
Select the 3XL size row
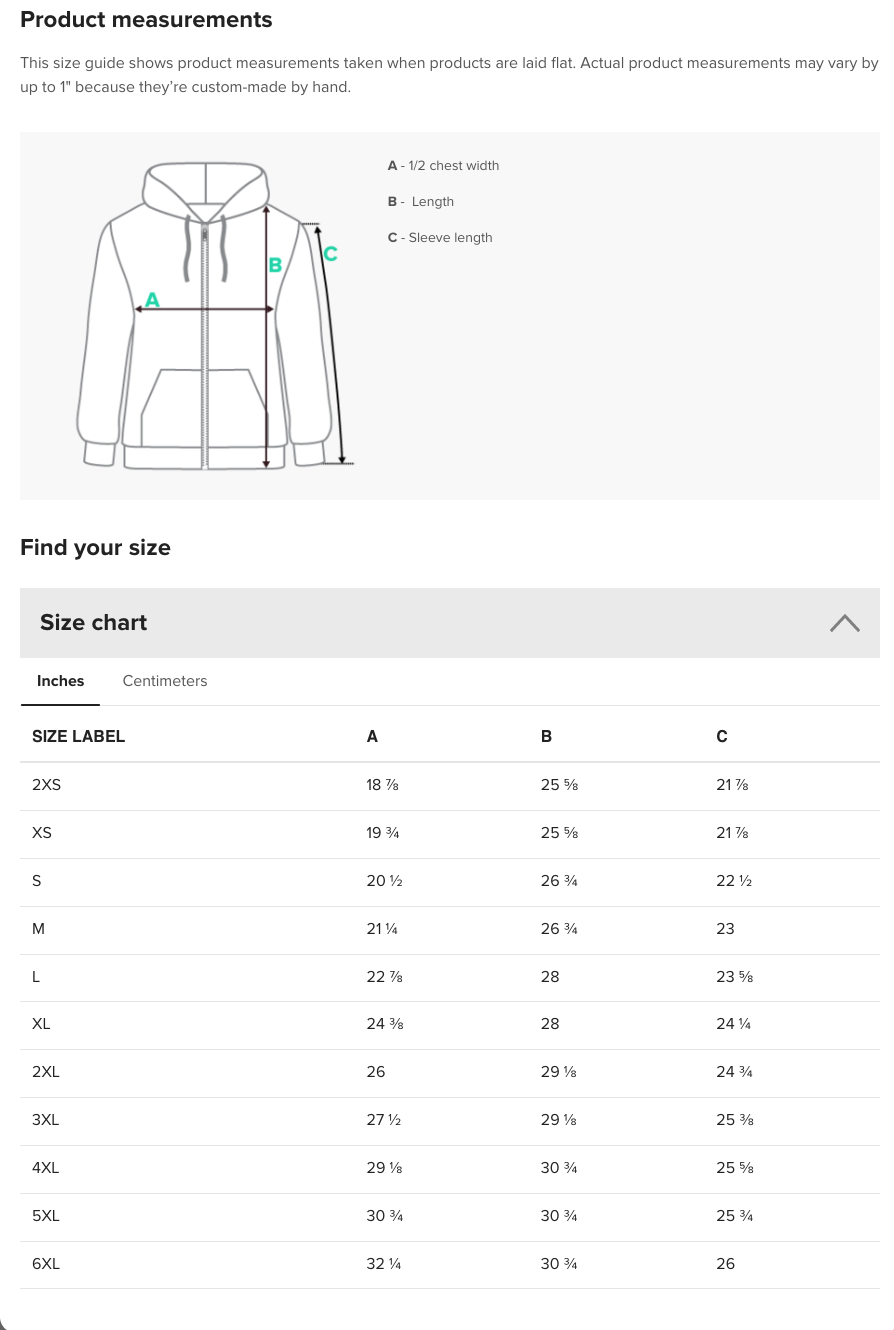pos(450,1121)
